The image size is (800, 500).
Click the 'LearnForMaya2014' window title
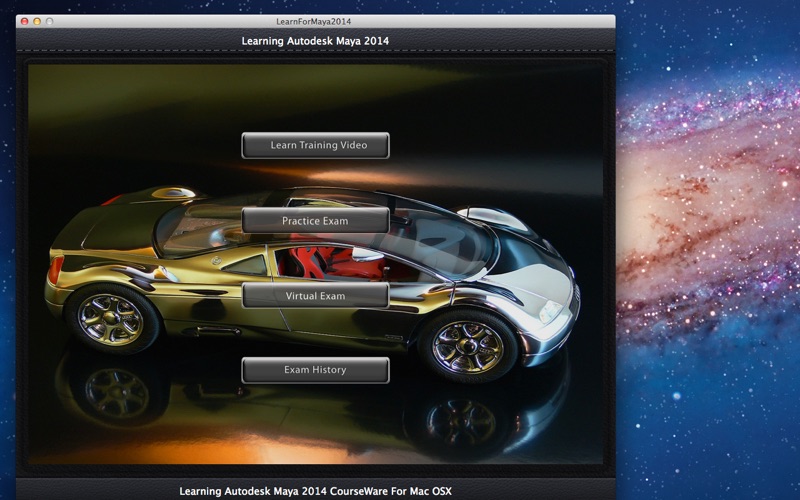point(313,21)
